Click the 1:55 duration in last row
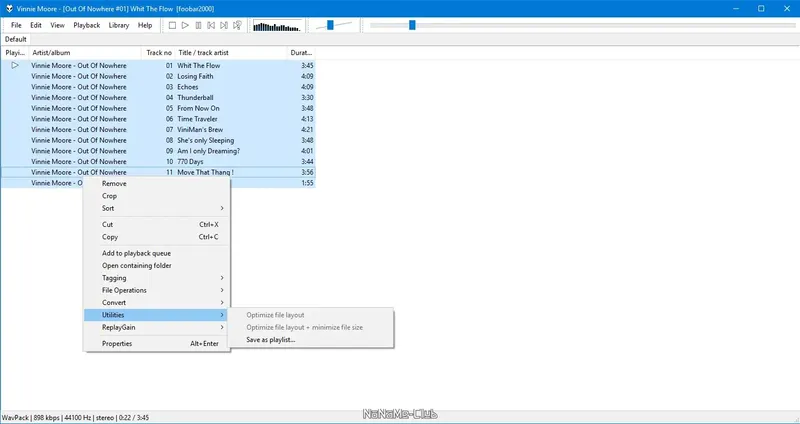Screen dimensions: 800x424 click(x=307, y=183)
